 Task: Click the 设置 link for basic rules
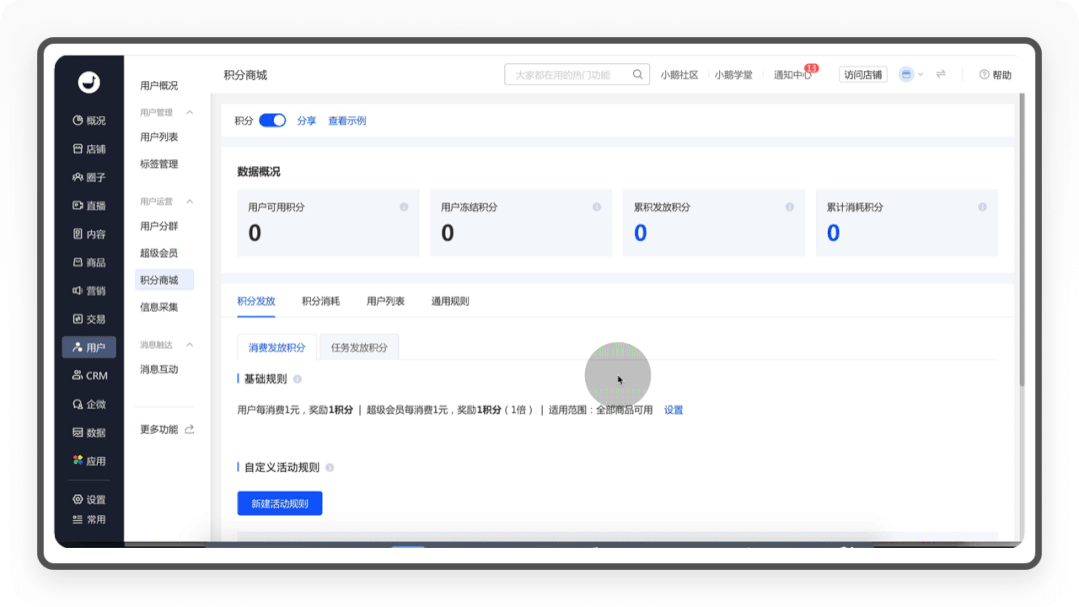(674, 410)
